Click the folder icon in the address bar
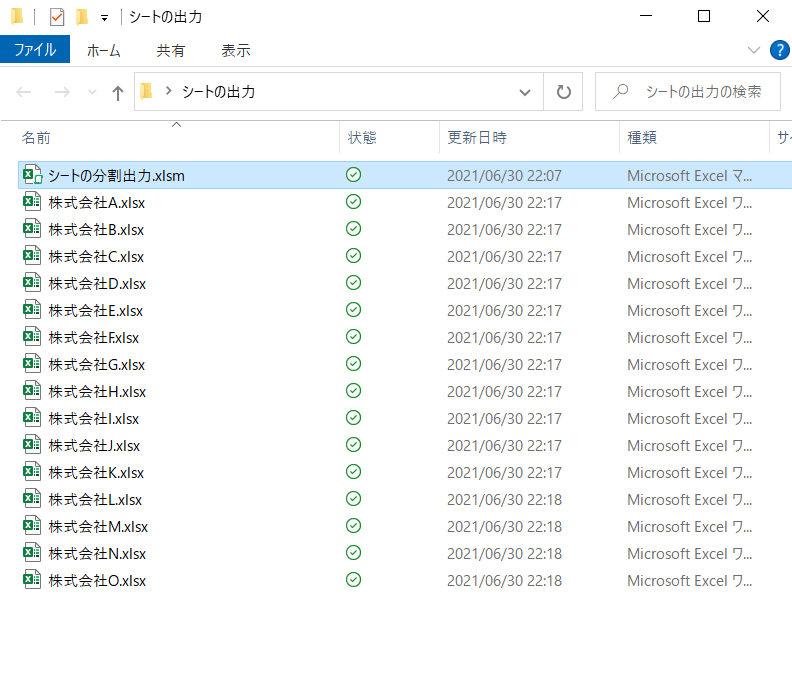The height and width of the screenshot is (691, 792). tap(146, 91)
